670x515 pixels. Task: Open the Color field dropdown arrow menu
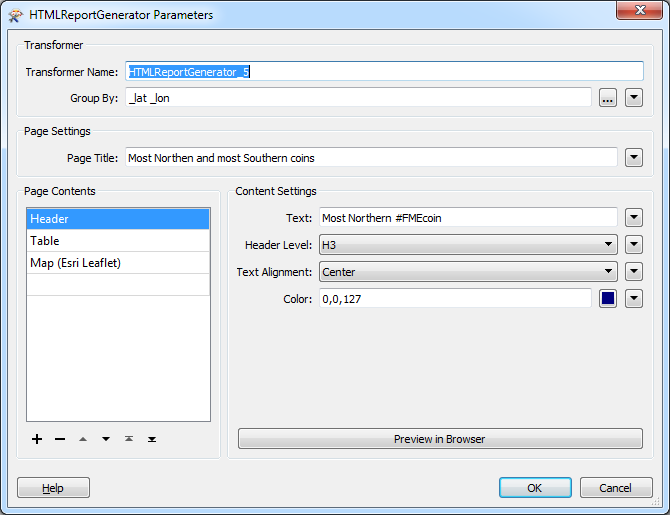pos(634,299)
